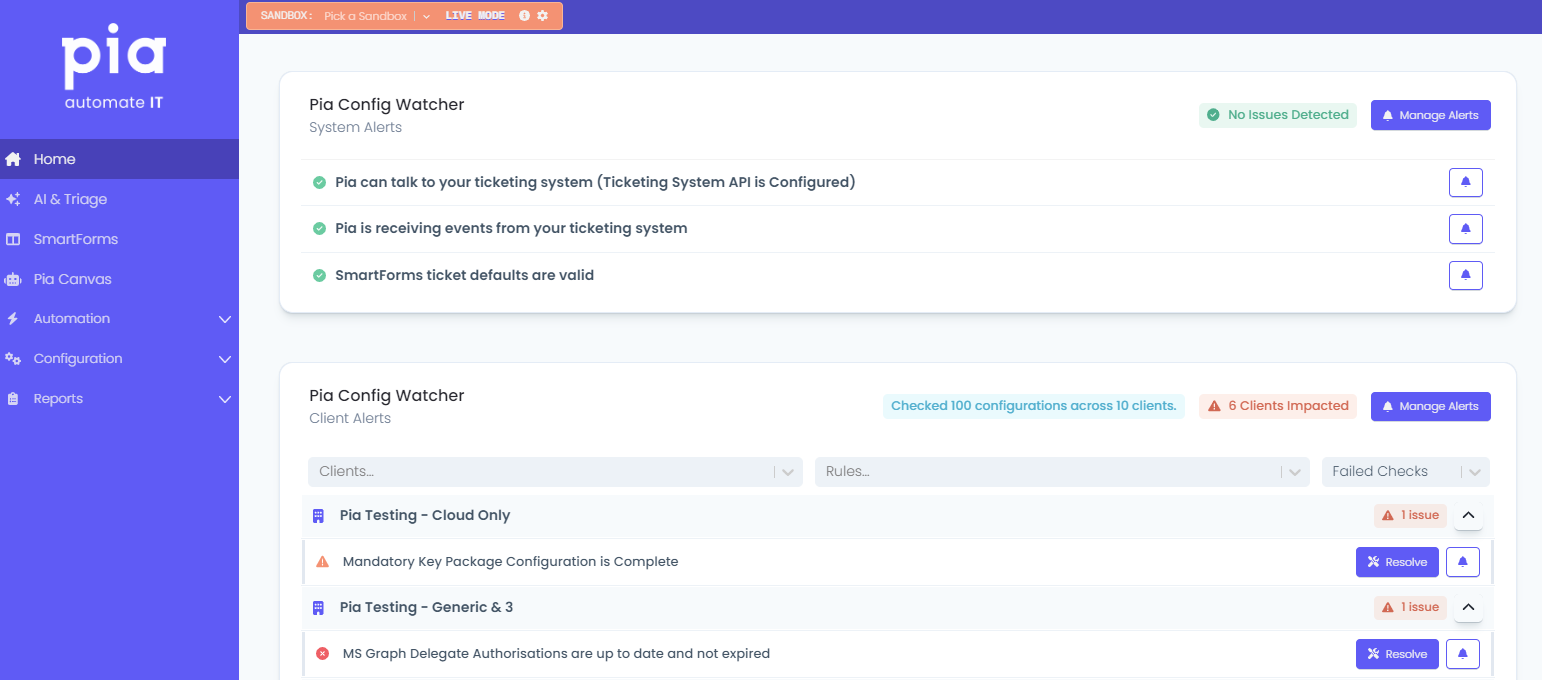Open the Automation menu item
The height and width of the screenshot is (680, 1542).
pos(119,319)
